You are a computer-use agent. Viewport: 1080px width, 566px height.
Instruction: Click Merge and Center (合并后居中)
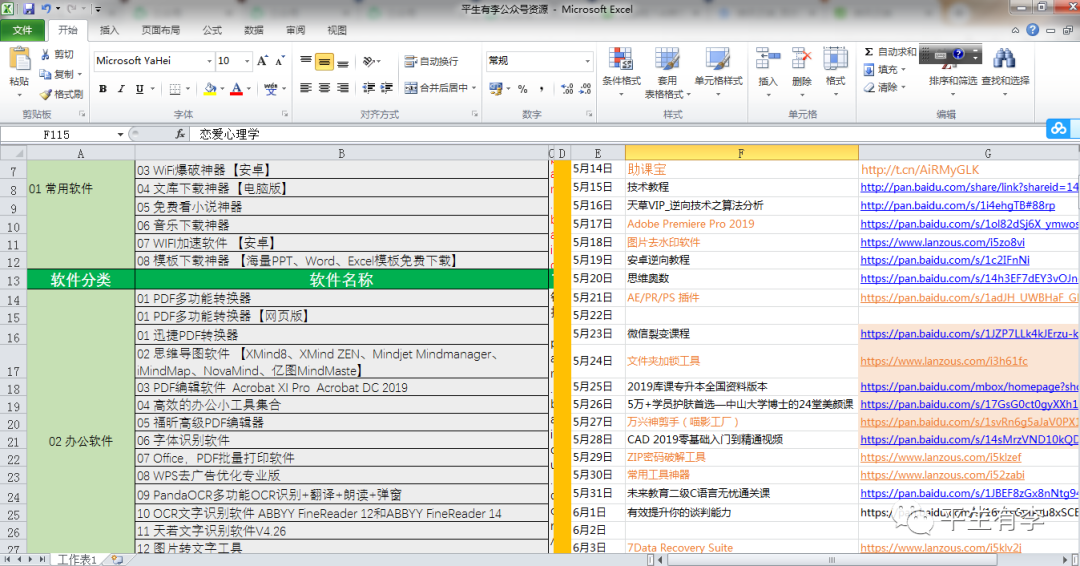(x=436, y=88)
